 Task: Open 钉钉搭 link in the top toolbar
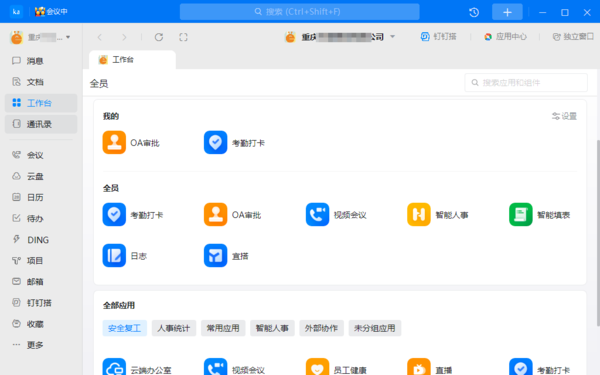438,37
